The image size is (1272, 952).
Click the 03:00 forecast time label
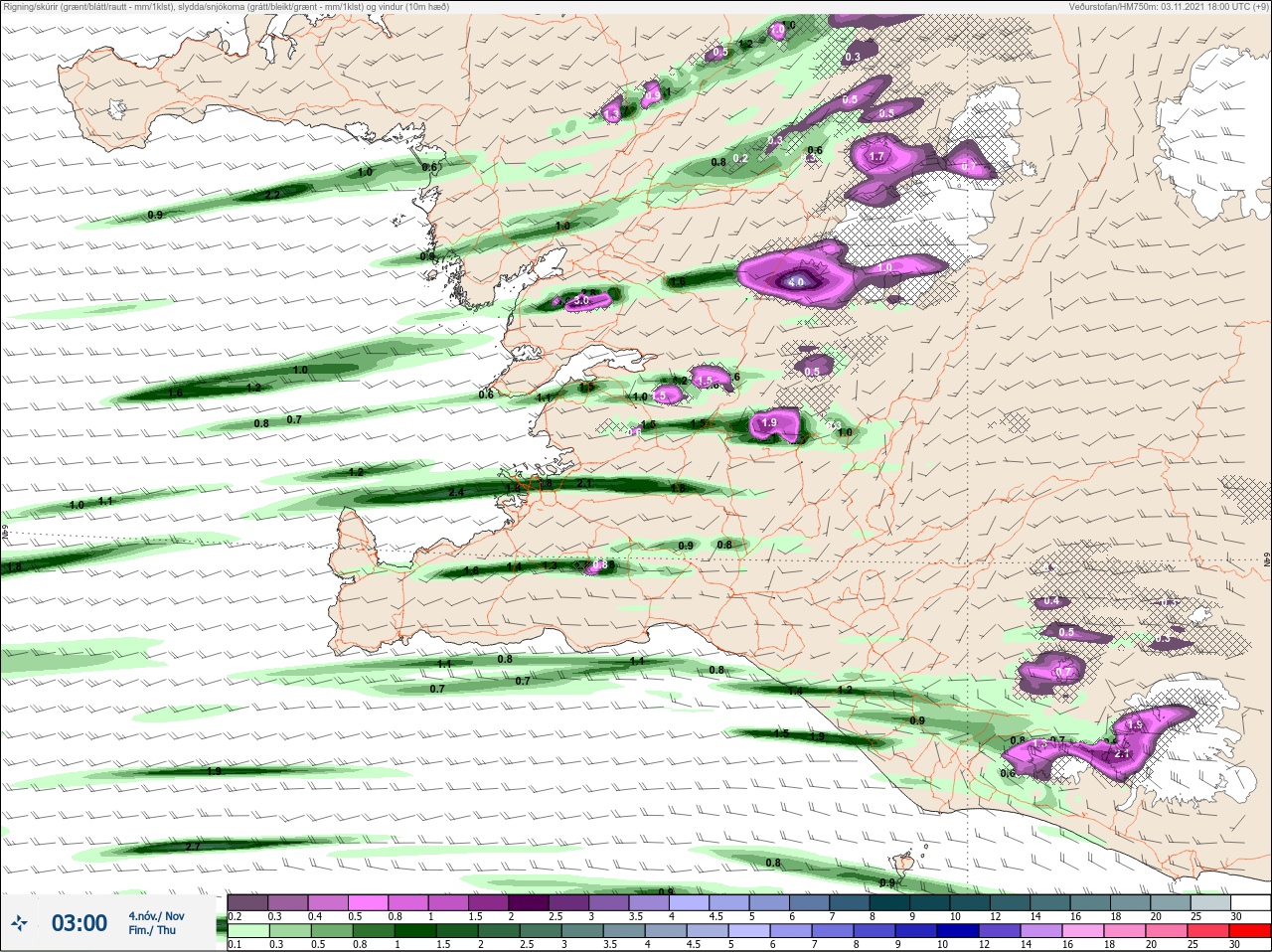pyautogui.click(x=79, y=923)
